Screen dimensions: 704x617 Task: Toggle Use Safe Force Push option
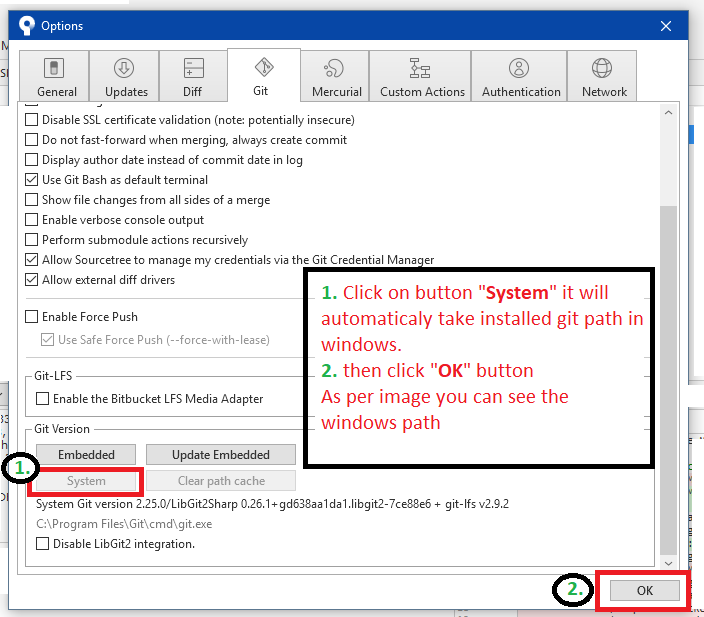[x=47, y=339]
